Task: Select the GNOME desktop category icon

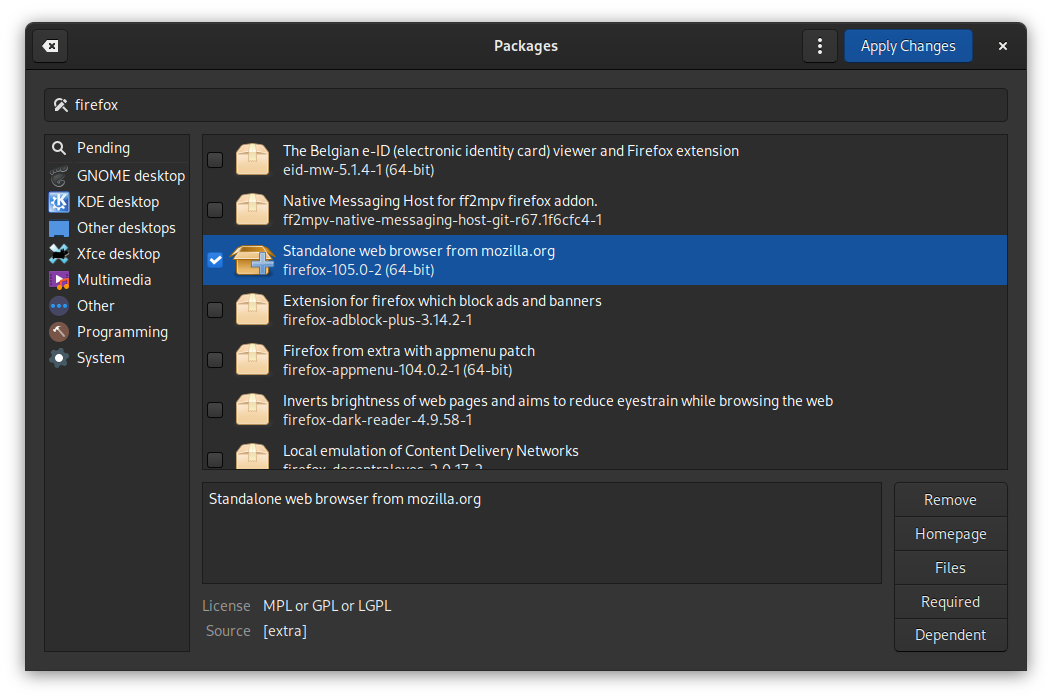Action: (x=60, y=175)
